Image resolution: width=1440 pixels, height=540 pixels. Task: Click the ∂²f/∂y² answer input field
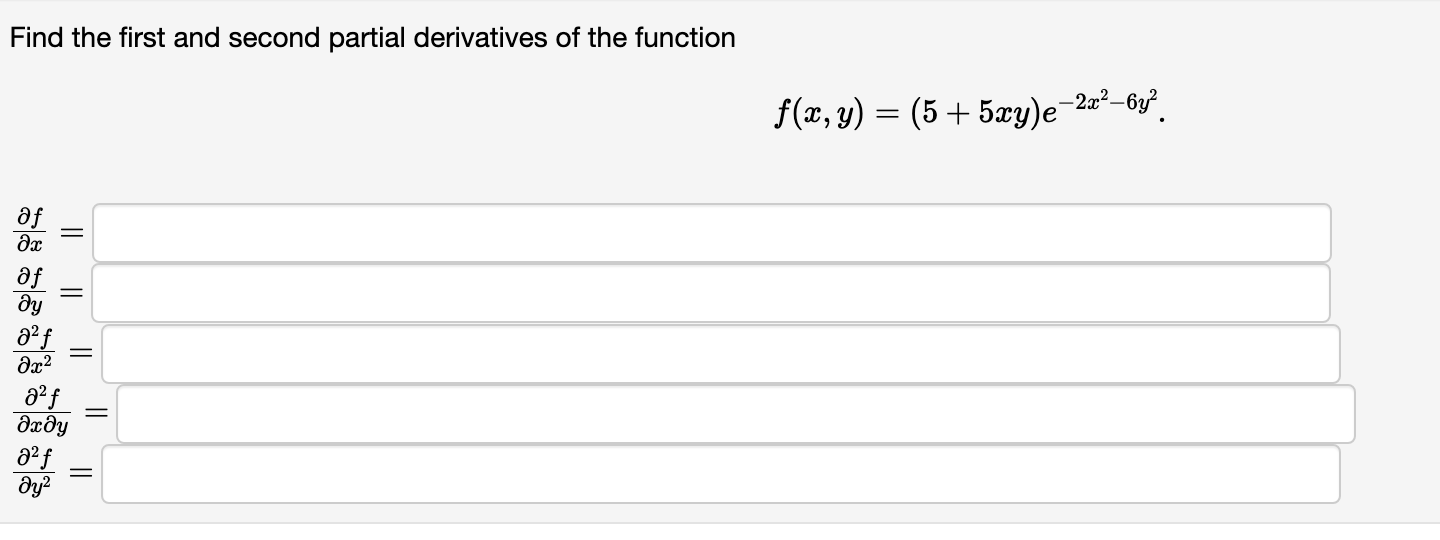tap(720, 474)
